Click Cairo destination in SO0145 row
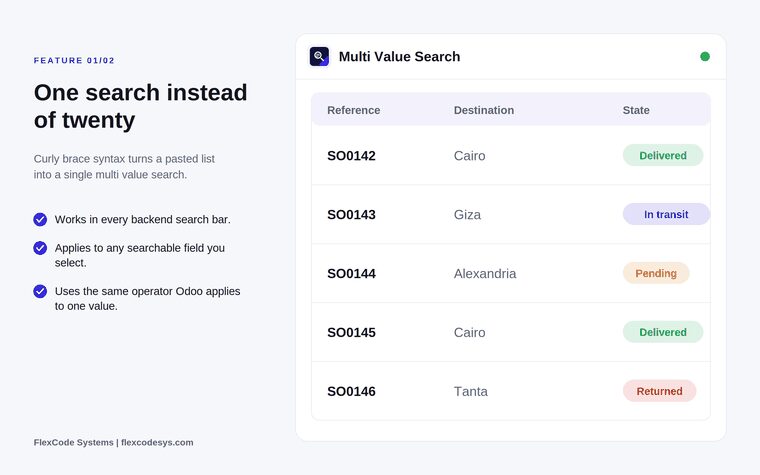This screenshot has width=760, height=475. coord(469,332)
